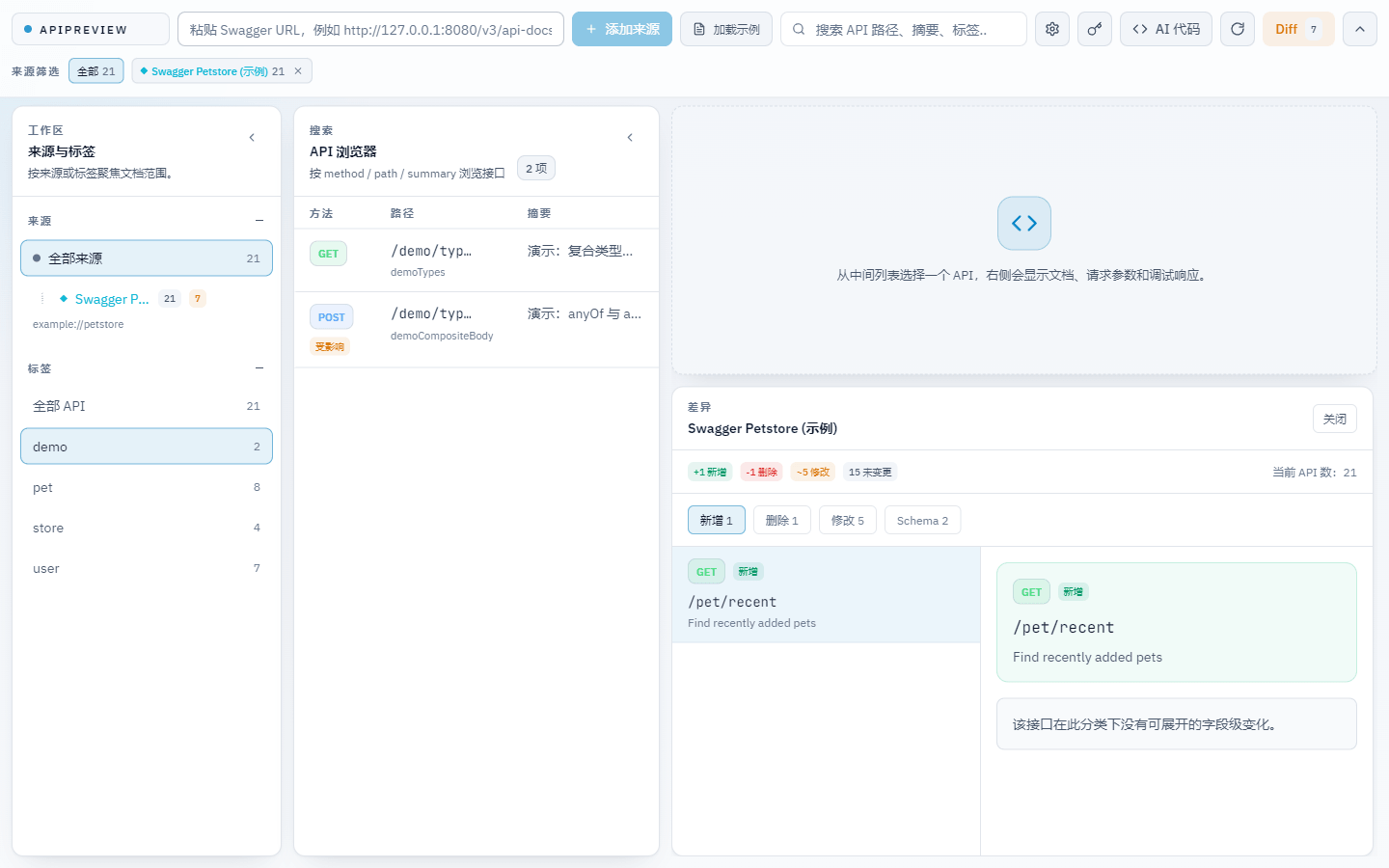Click the 方法 column header
This screenshot has height=868, width=1389.
click(x=321, y=214)
